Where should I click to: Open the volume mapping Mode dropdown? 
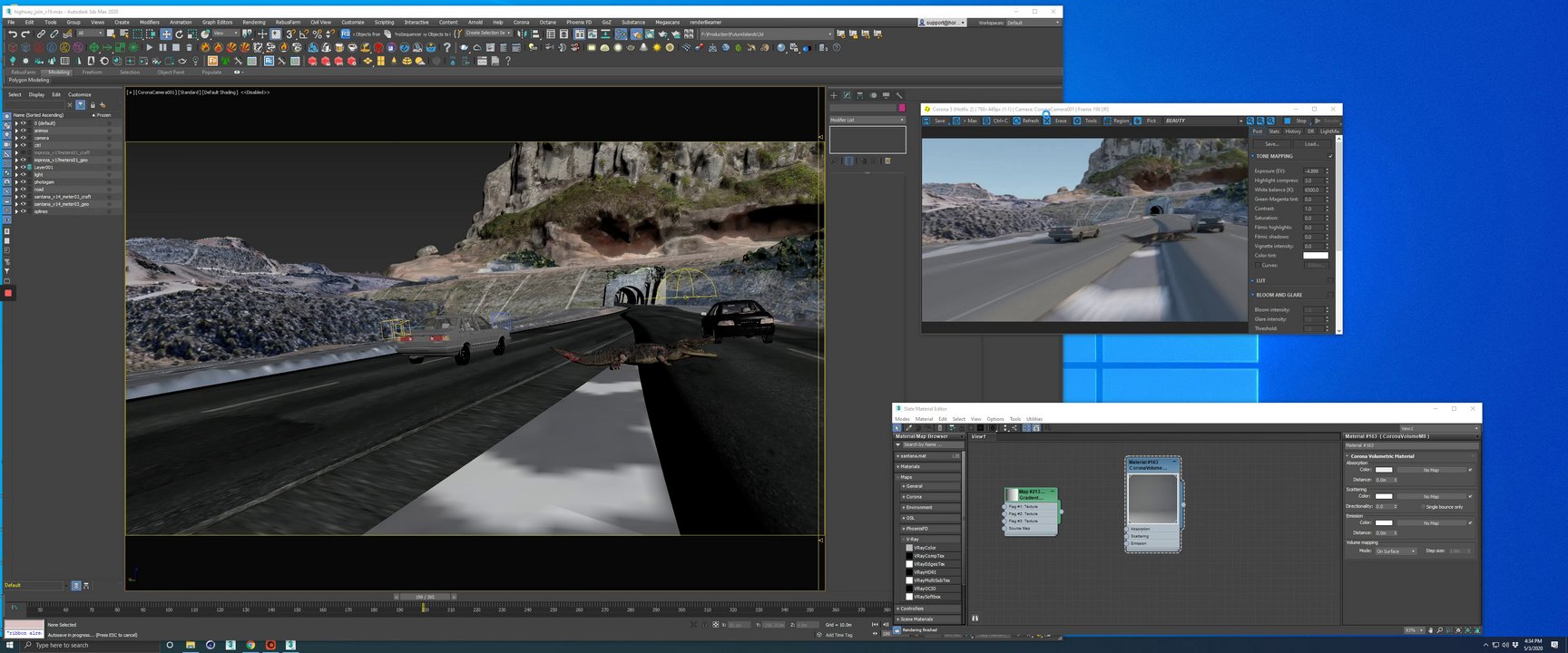[1395, 551]
